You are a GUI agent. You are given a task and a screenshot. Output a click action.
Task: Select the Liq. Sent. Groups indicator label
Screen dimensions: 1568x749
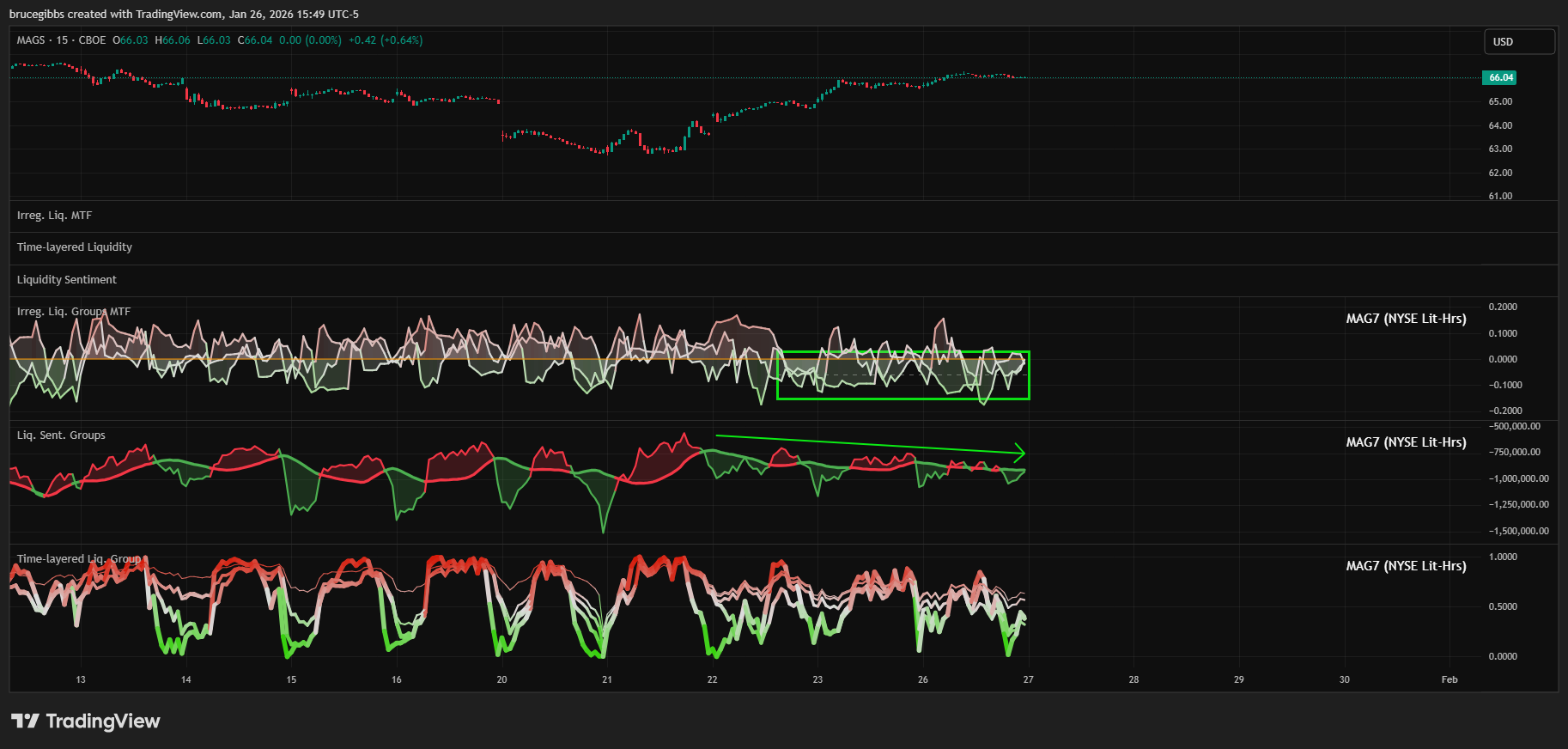pyautogui.click(x=61, y=435)
